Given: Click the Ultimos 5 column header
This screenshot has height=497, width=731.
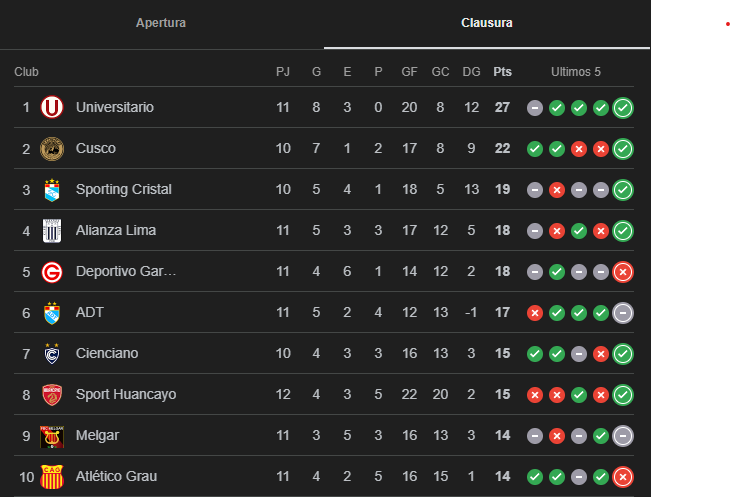Looking at the screenshot, I should click(x=576, y=72).
